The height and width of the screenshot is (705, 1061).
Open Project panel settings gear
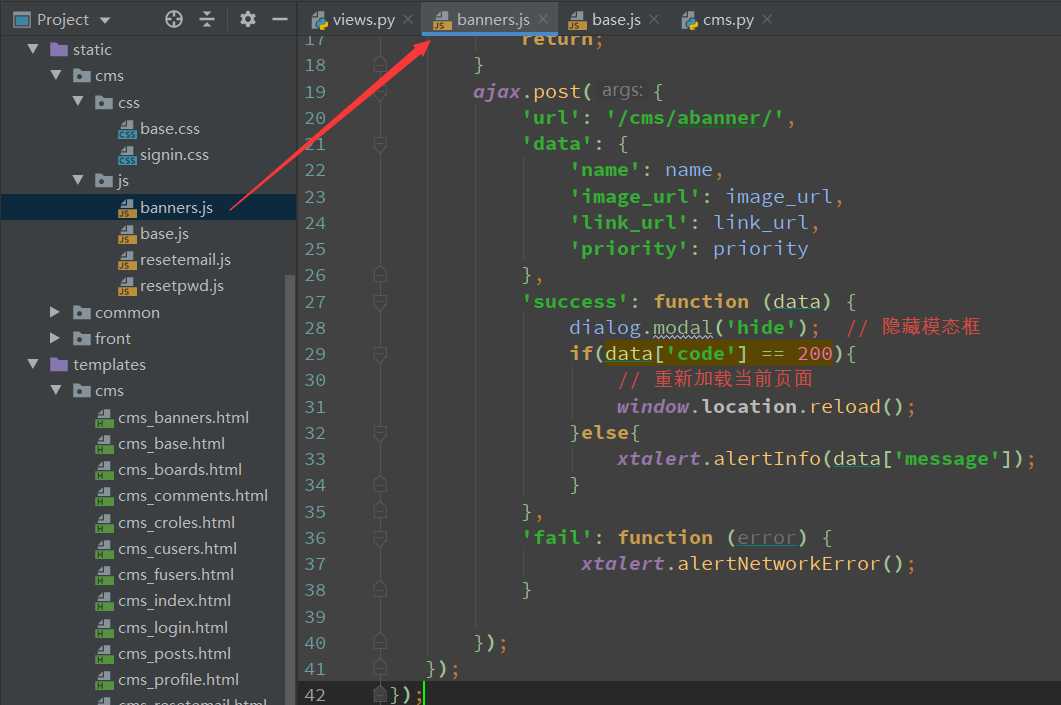[x=248, y=19]
